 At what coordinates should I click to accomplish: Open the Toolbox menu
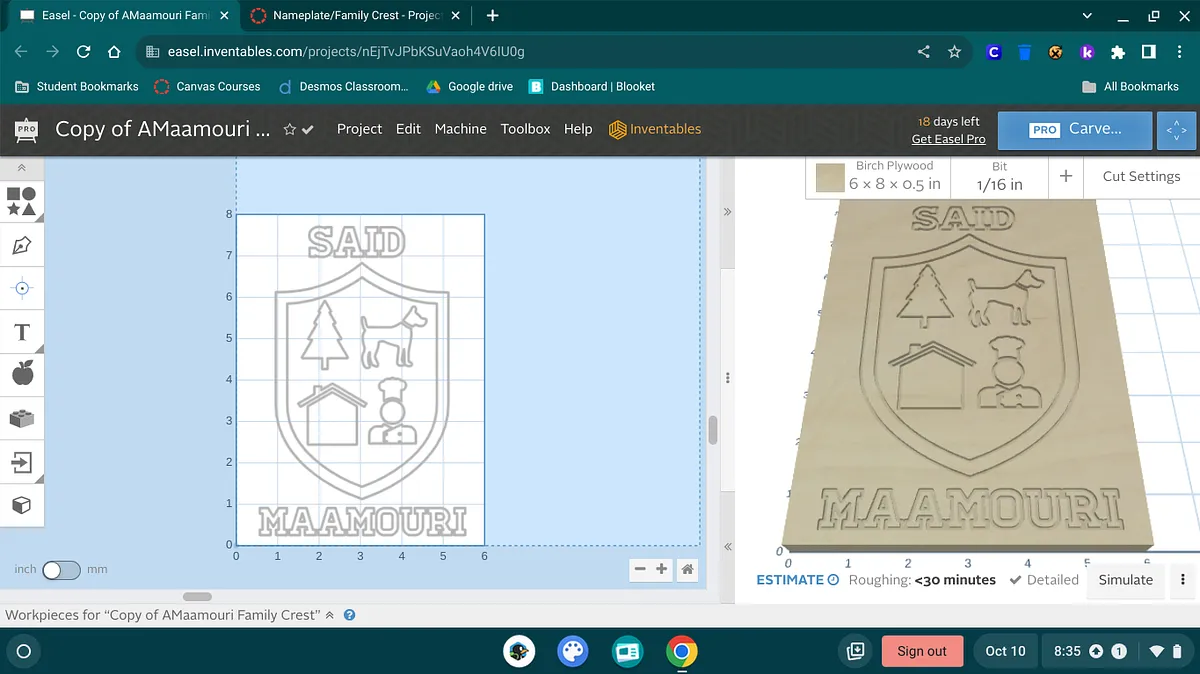coord(525,129)
